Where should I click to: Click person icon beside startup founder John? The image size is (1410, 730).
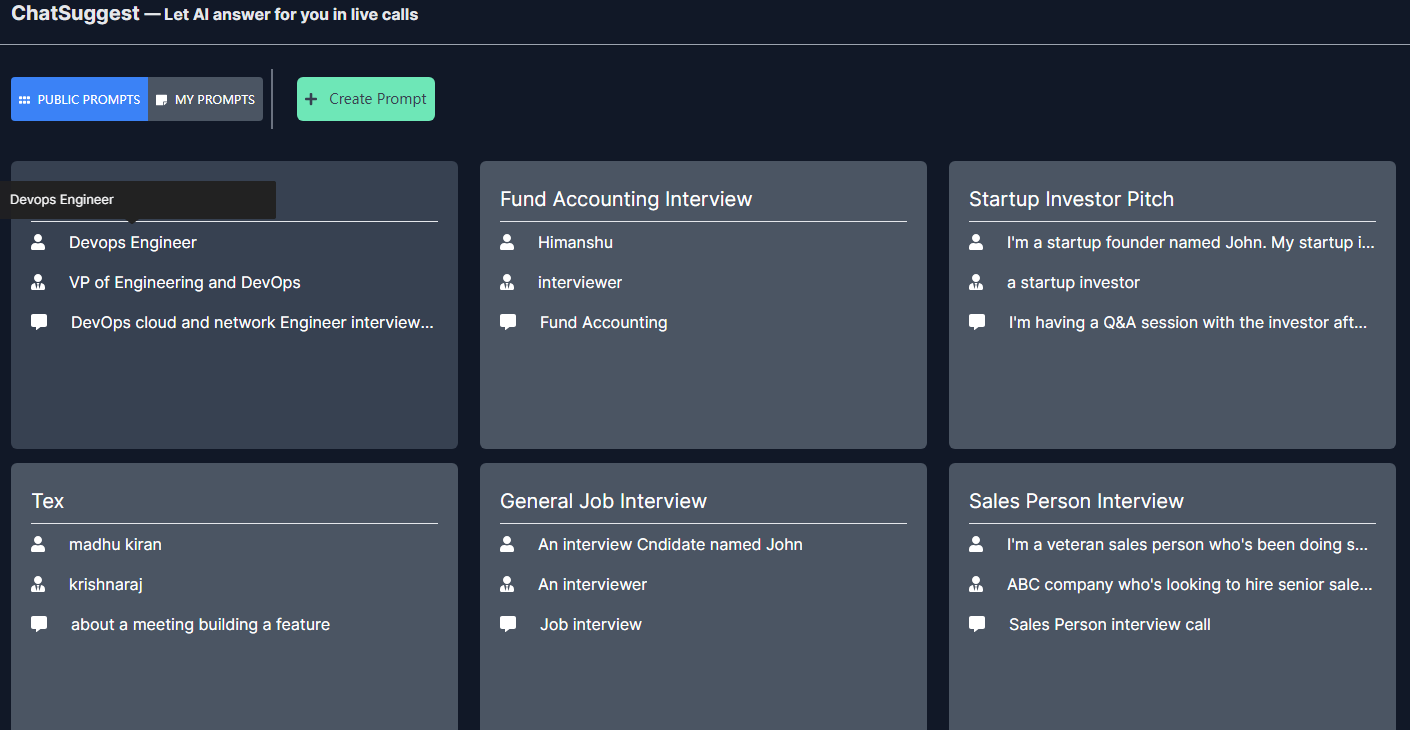pos(977,242)
